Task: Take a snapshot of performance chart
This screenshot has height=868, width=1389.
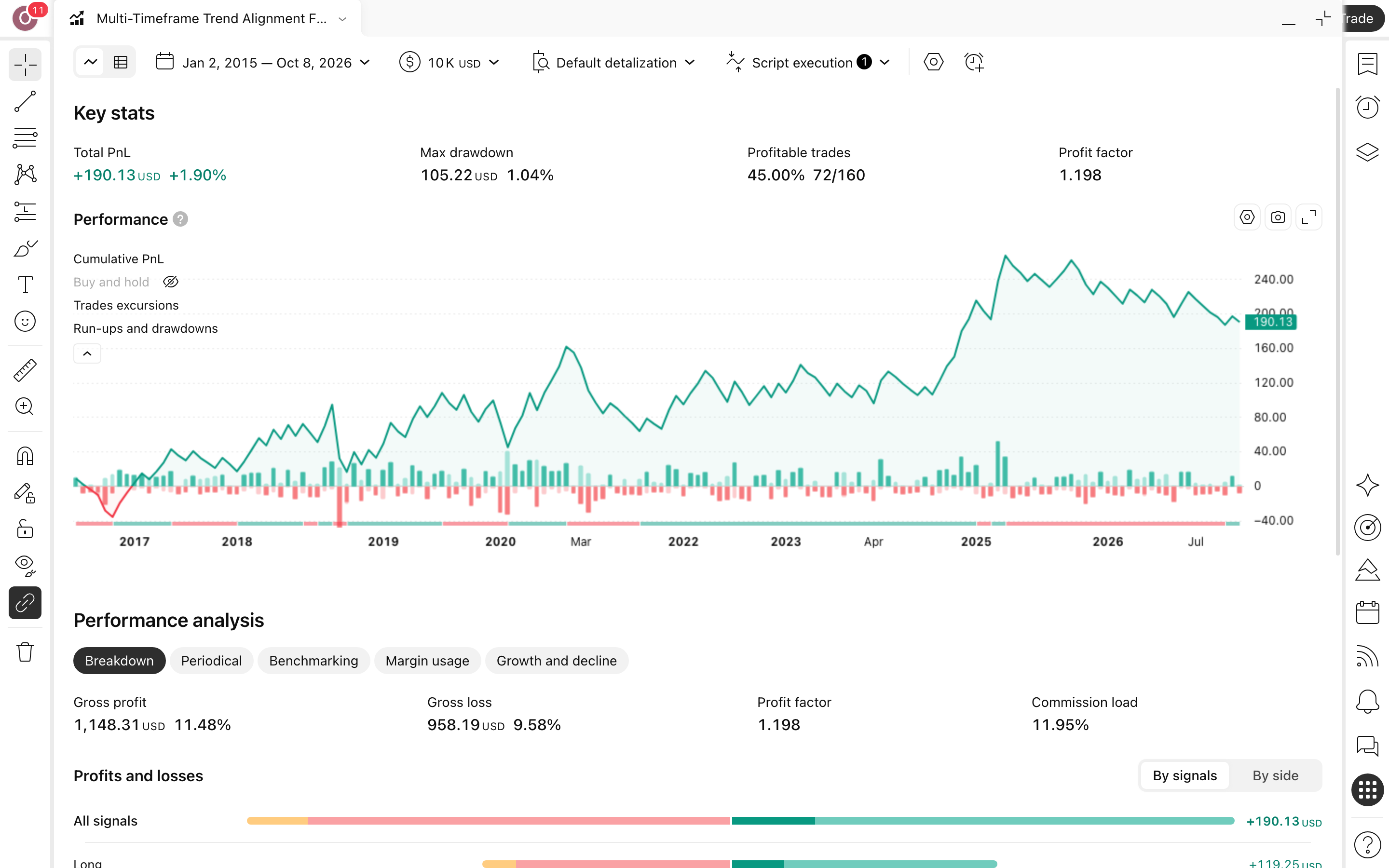Action: (1278, 217)
